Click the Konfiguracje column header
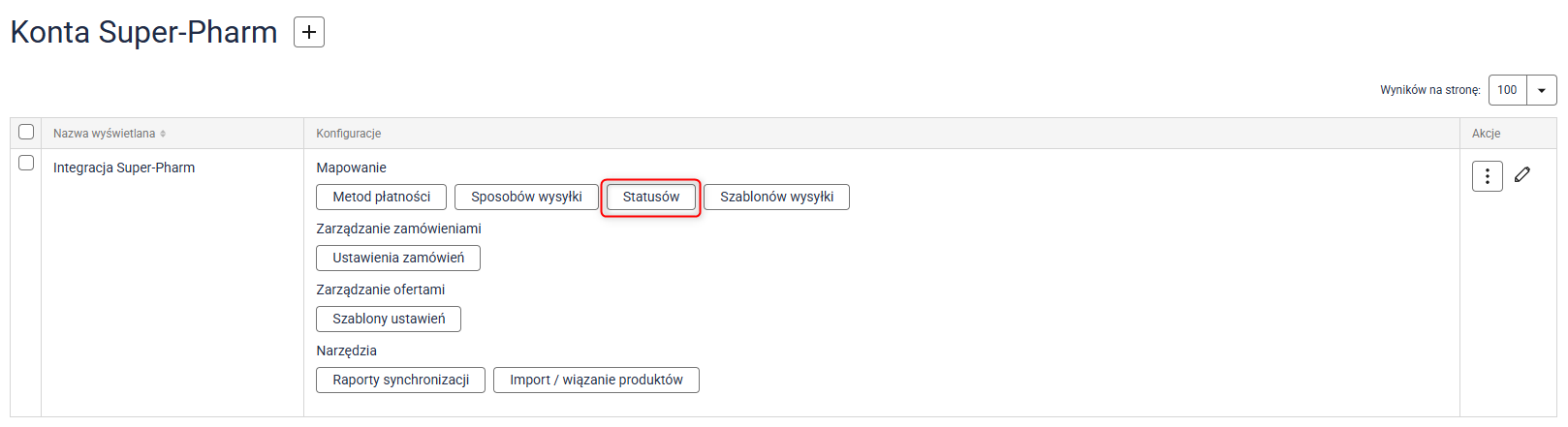This screenshot has height=427, width=1568. pos(349,134)
